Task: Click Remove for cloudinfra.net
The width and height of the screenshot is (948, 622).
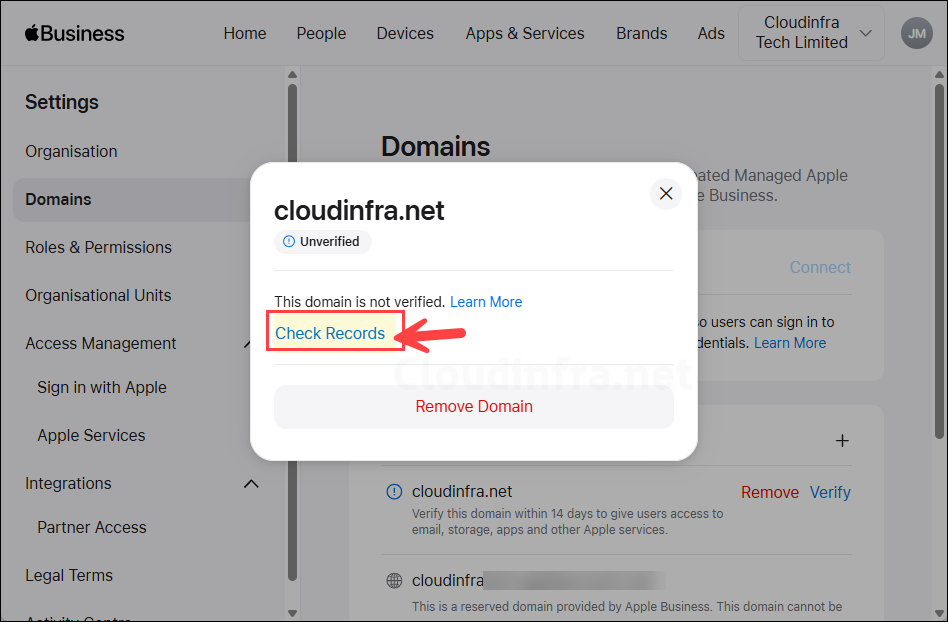Action: (x=770, y=492)
